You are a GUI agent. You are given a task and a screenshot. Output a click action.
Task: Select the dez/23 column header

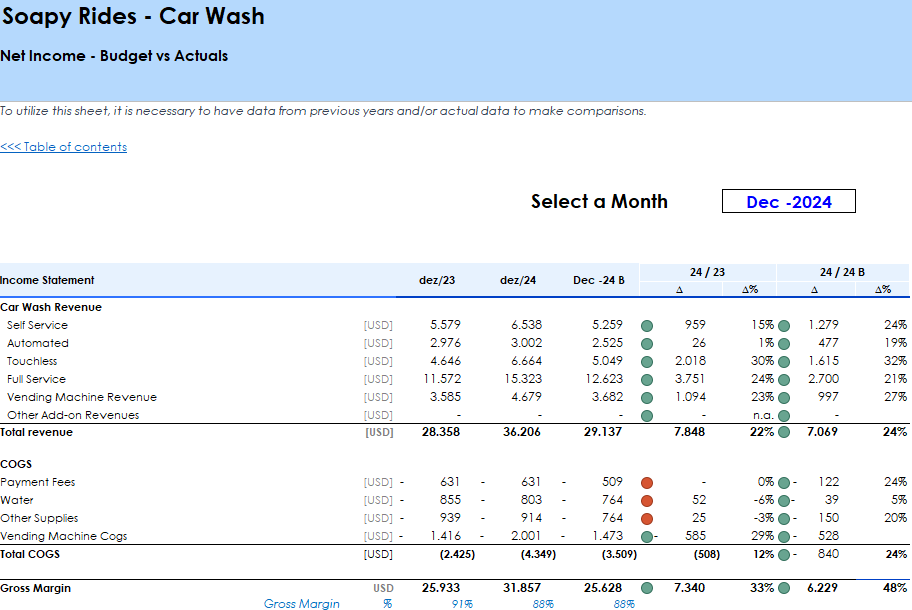pyautogui.click(x=437, y=281)
